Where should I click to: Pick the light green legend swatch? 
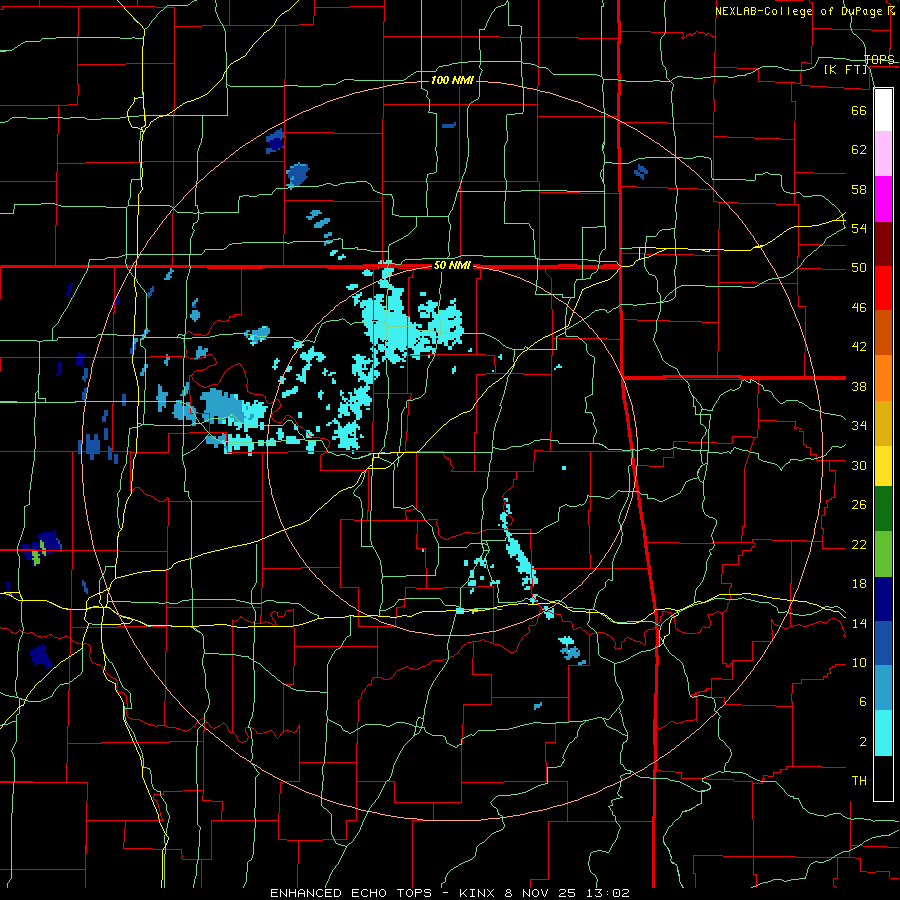[x=883, y=554]
